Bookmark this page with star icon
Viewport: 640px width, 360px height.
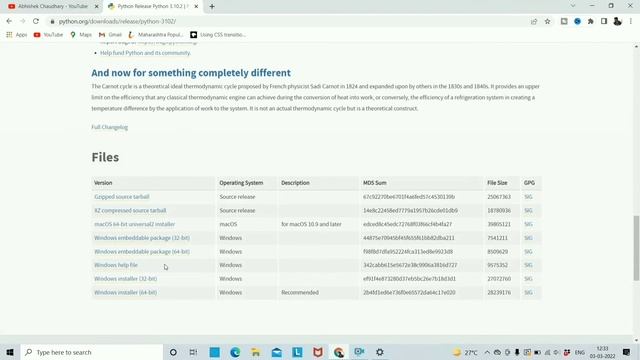[547, 21]
